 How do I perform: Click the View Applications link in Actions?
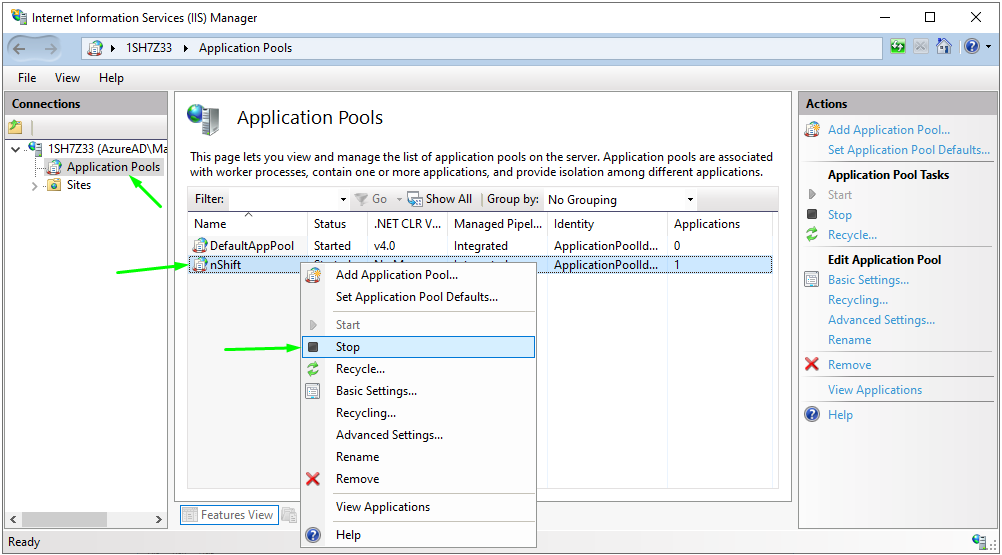pyautogui.click(x=875, y=390)
